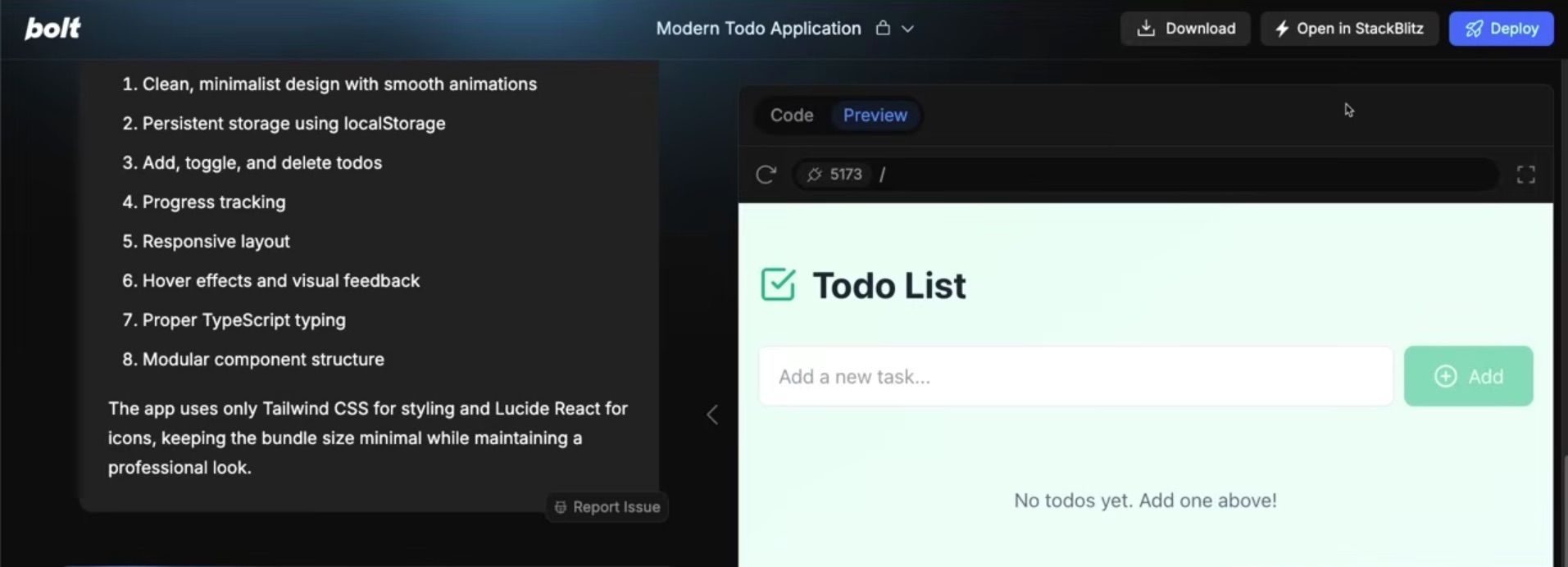Click the right-edge page scrollbar
The width and height of the screenshot is (1568, 567).
1564,508
